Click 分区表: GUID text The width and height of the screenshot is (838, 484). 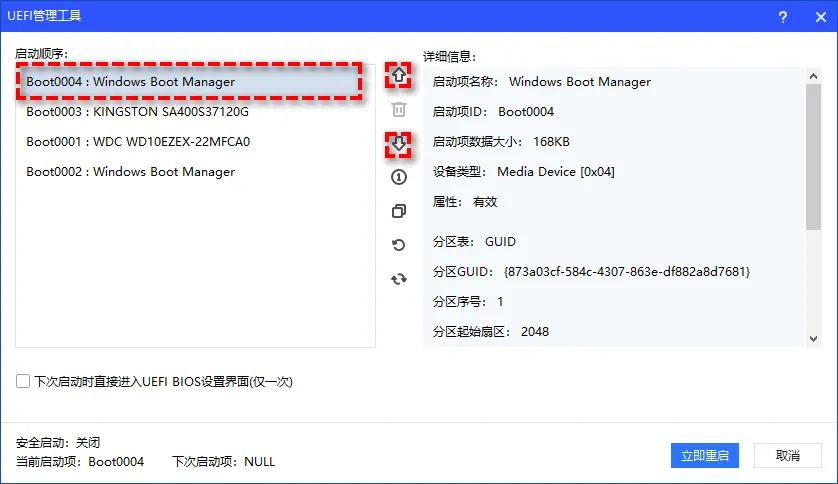474,241
